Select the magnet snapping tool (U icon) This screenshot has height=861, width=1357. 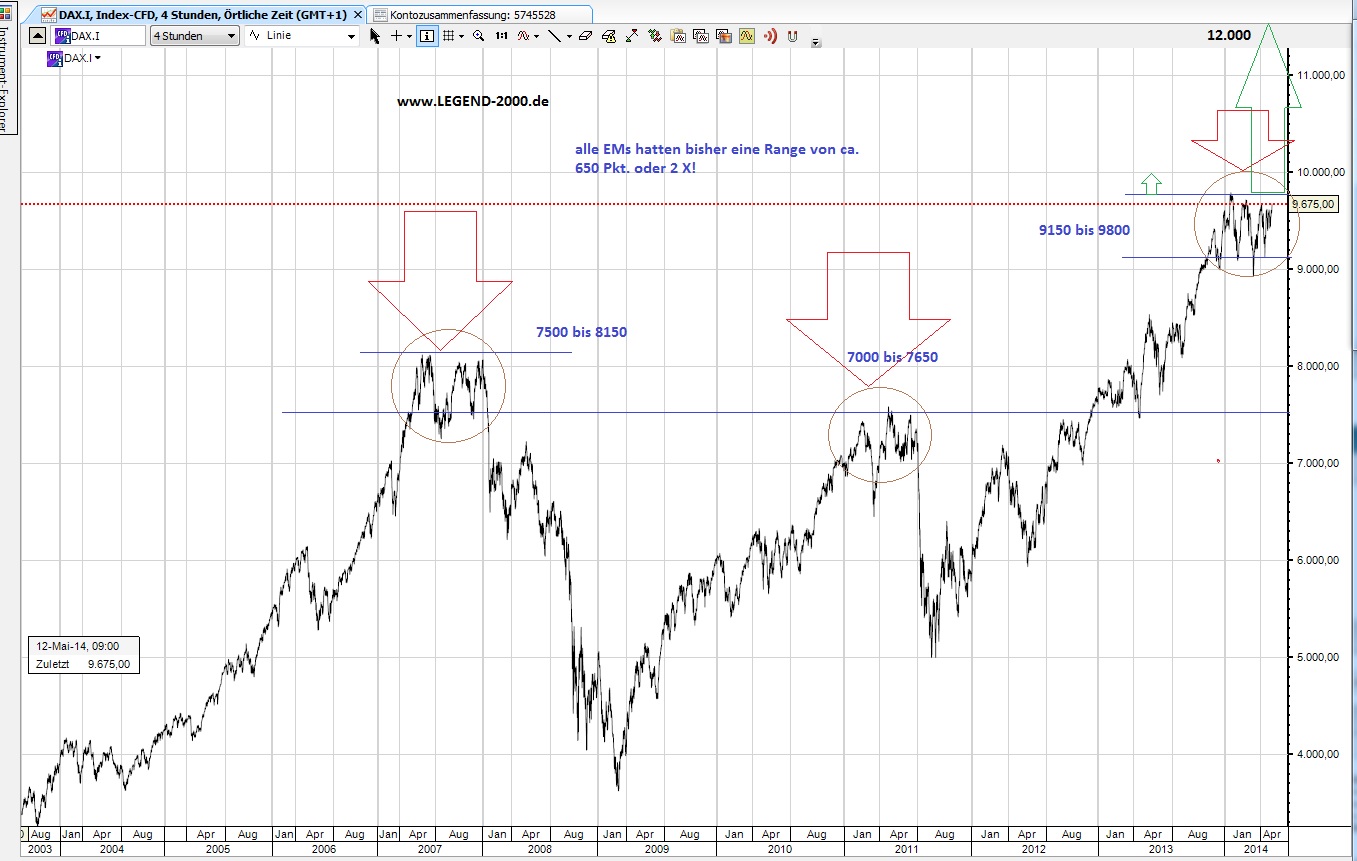coord(792,37)
